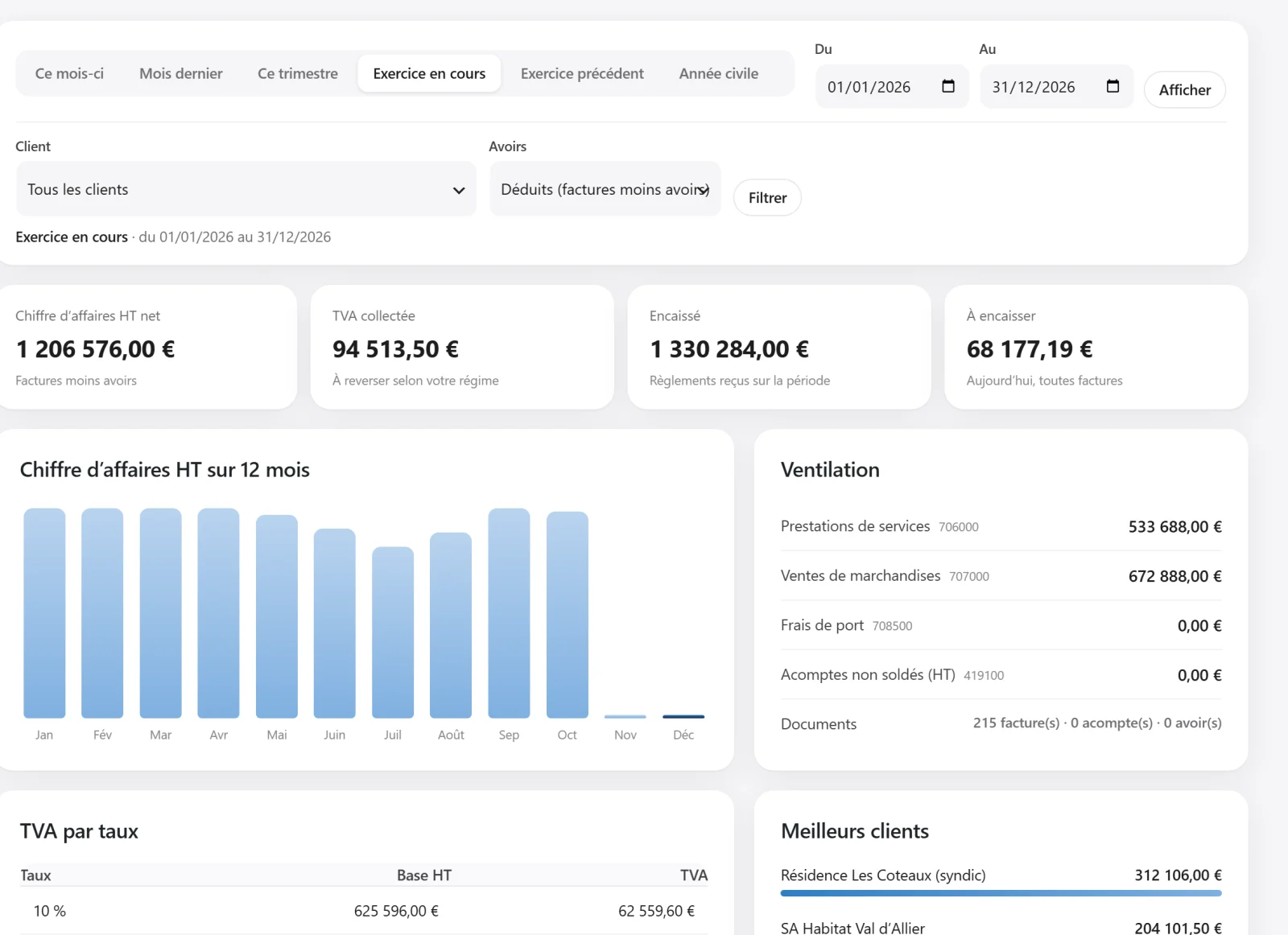
Task: Select client SA Habitat Val d'Allier
Action: 852,928
